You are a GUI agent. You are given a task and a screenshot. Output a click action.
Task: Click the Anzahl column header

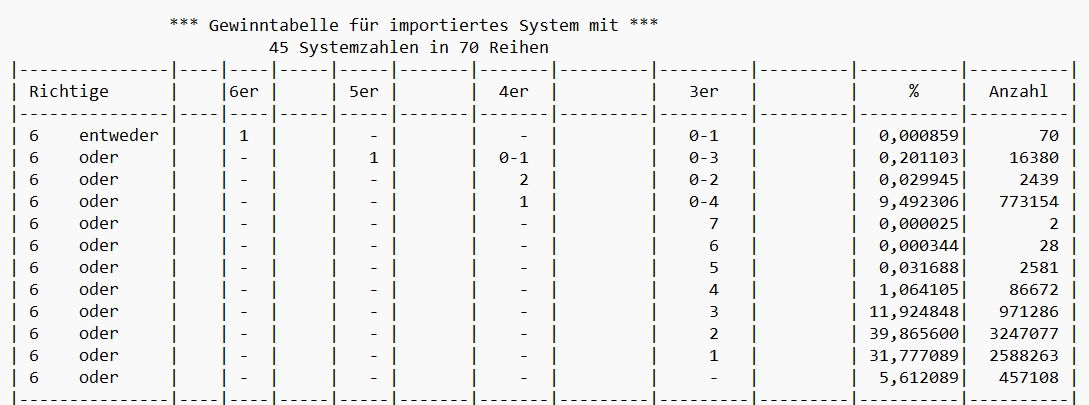tap(1018, 92)
